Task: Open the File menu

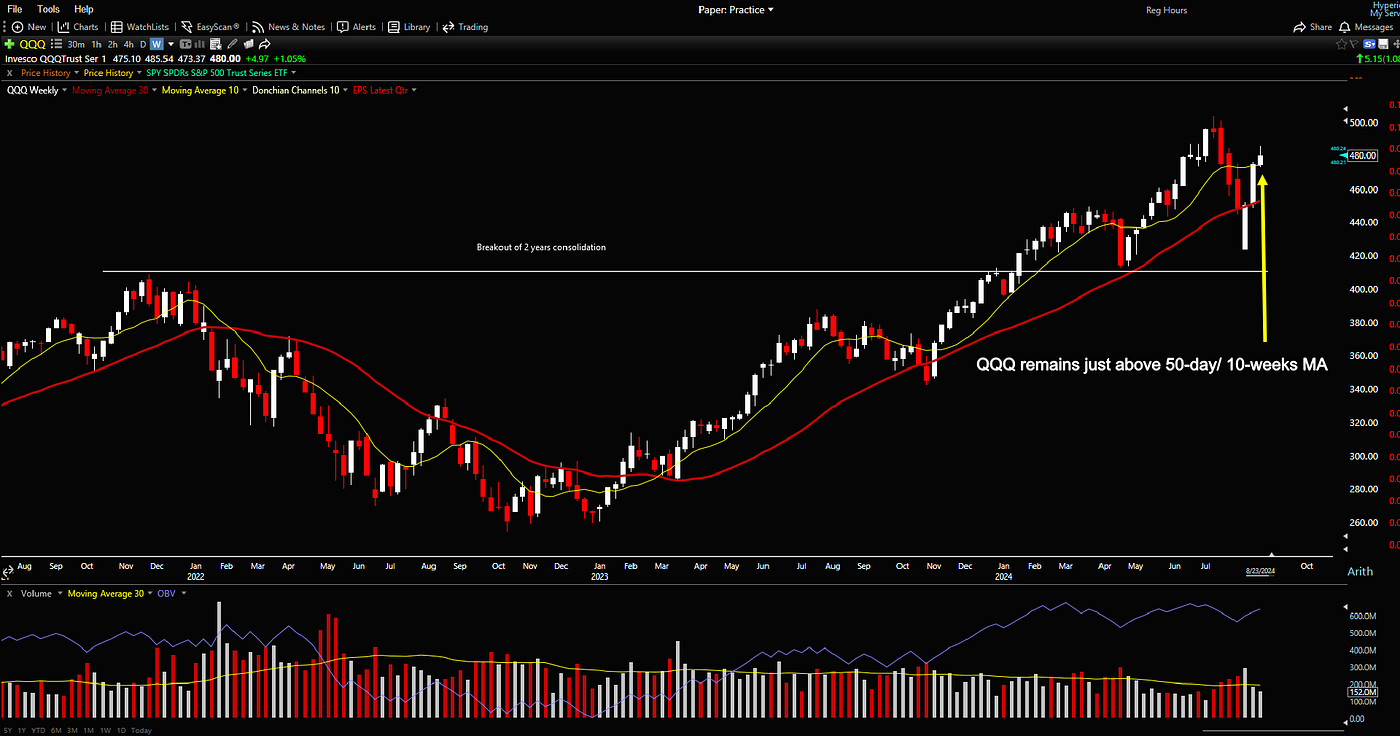Action: pos(15,9)
